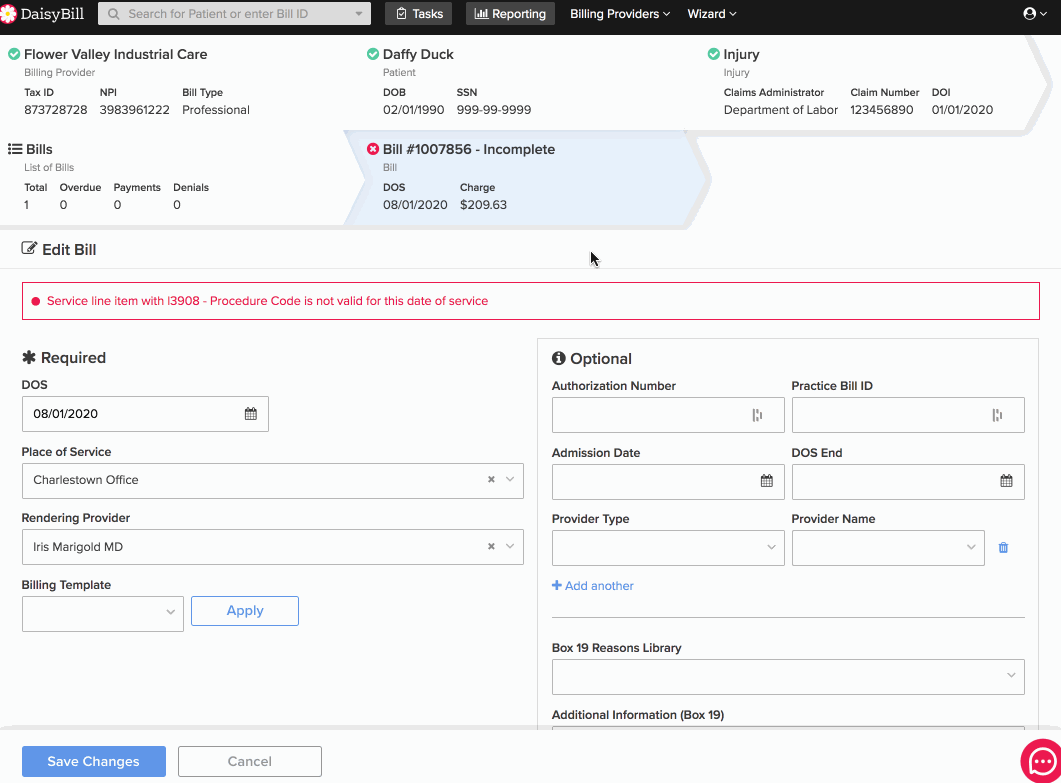The width and height of the screenshot is (1061, 783).
Task: Open the Injury details page
Action: tap(741, 54)
